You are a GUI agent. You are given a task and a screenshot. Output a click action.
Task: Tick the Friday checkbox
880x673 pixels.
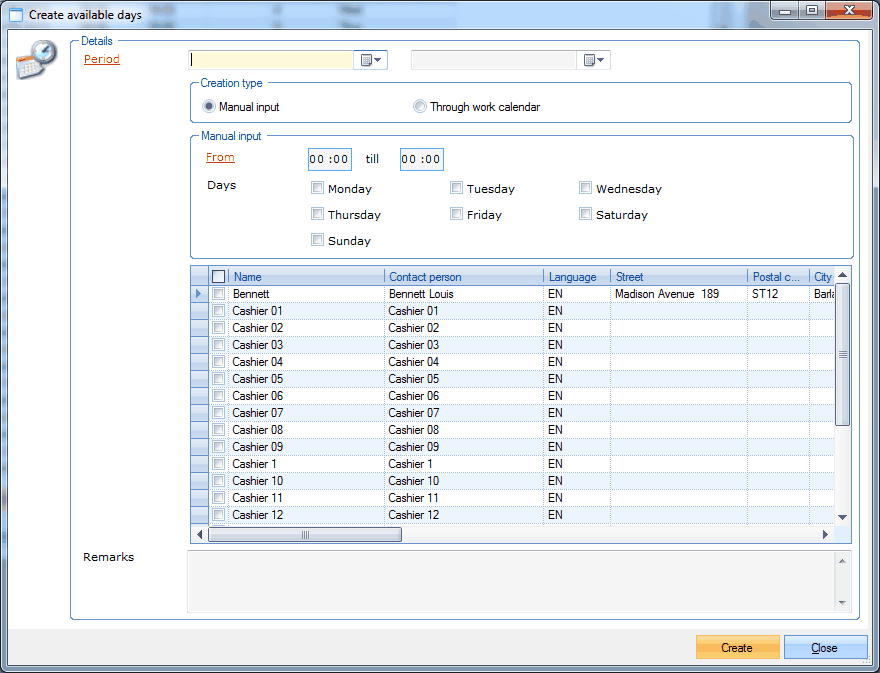point(456,214)
